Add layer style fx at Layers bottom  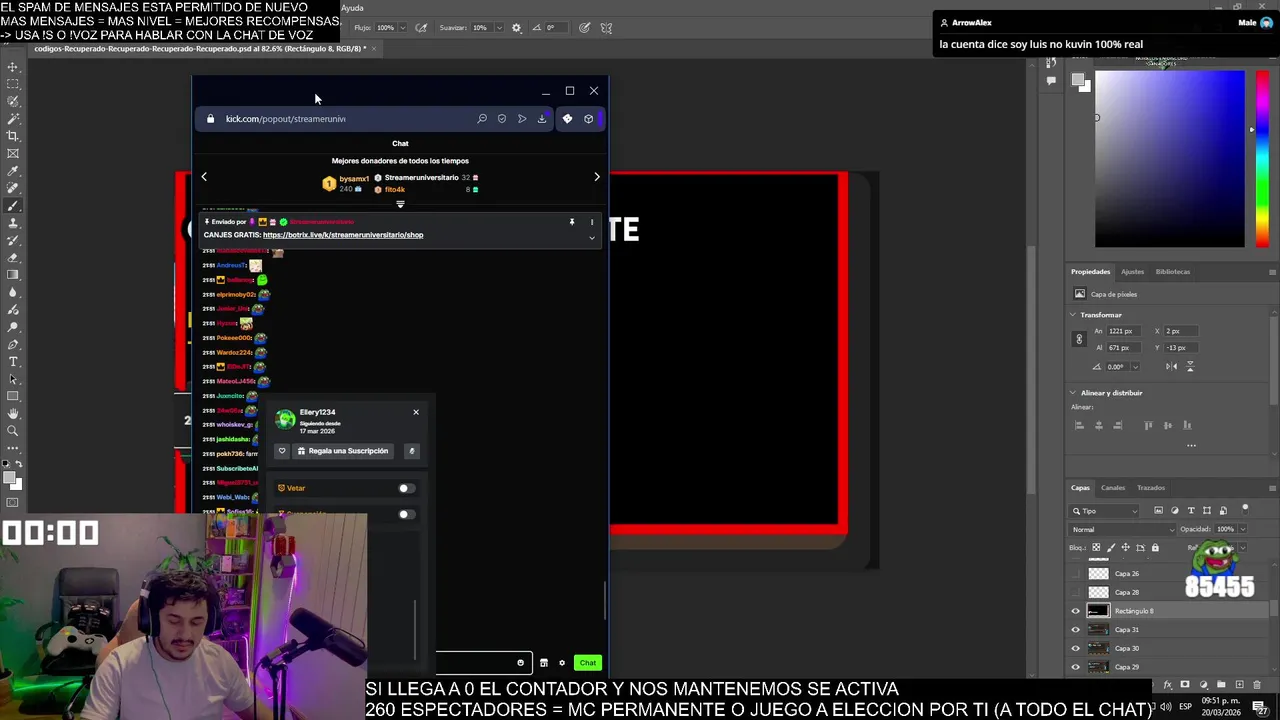(x=1167, y=685)
